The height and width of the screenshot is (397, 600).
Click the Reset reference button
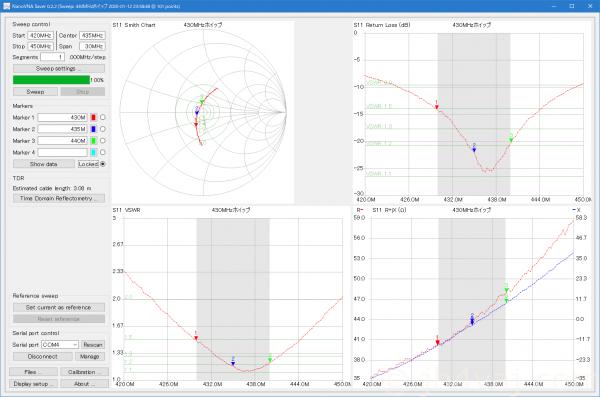coord(59,319)
